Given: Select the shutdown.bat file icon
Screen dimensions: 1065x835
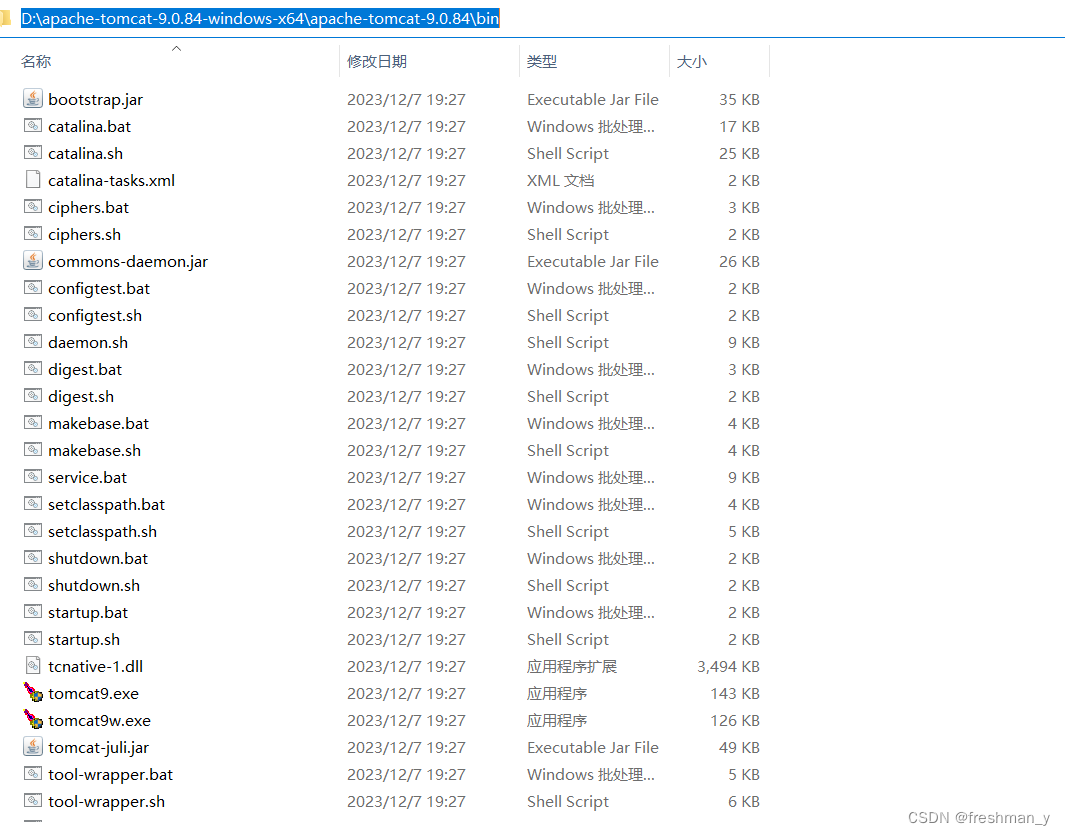Looking at the screenshot, I should [x=33, y=558].
